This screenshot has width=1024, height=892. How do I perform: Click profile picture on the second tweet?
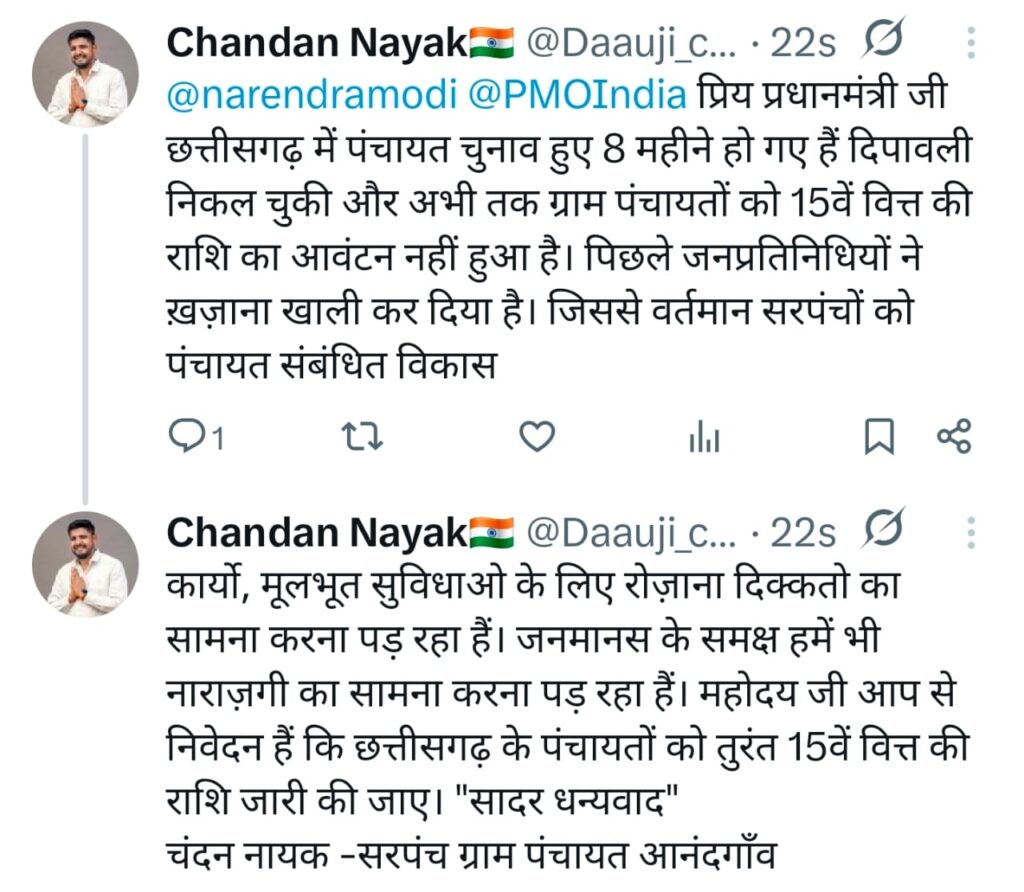(x=85, y=563)
